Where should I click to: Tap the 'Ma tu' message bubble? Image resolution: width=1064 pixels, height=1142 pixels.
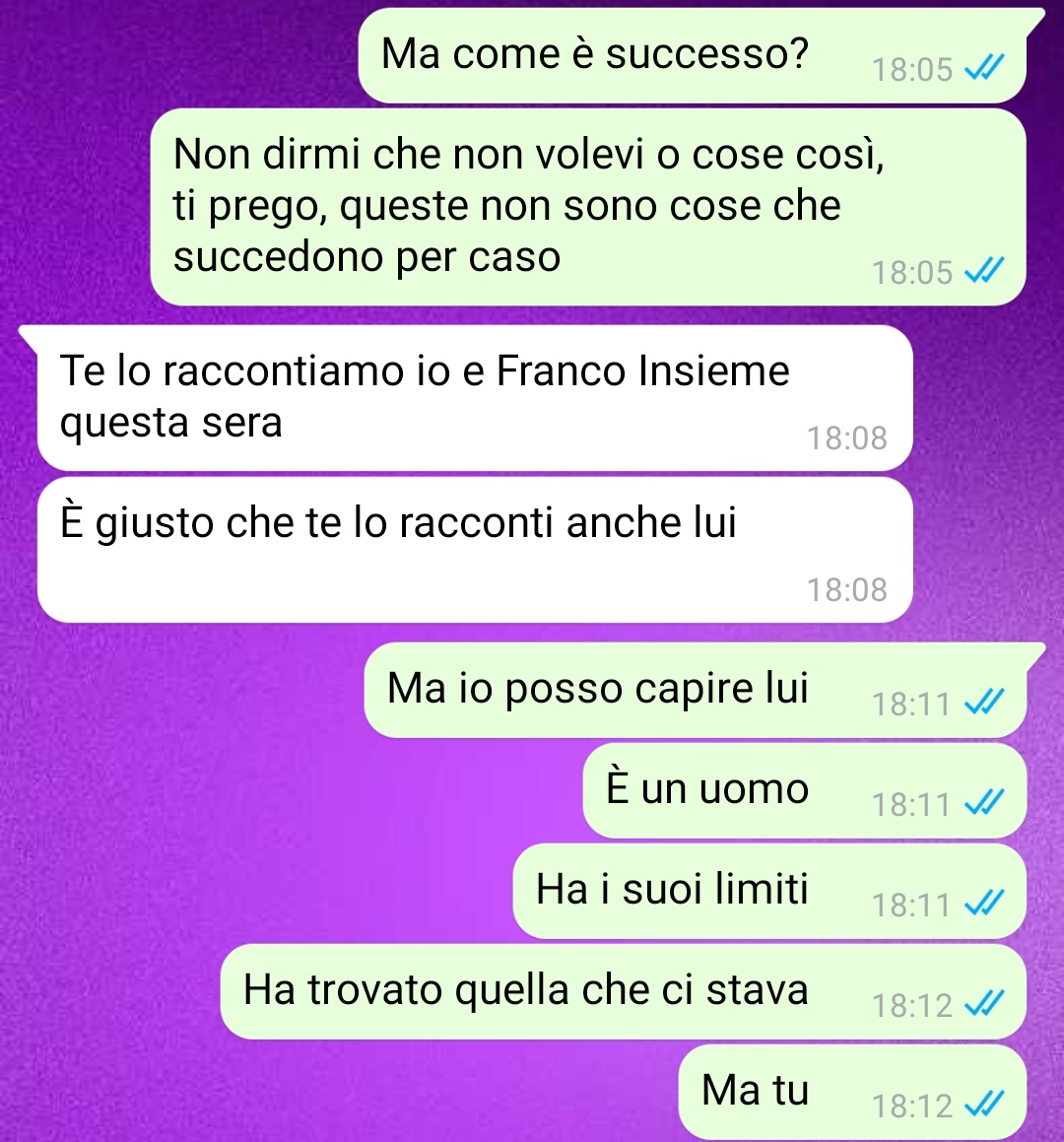point(853,1092)
